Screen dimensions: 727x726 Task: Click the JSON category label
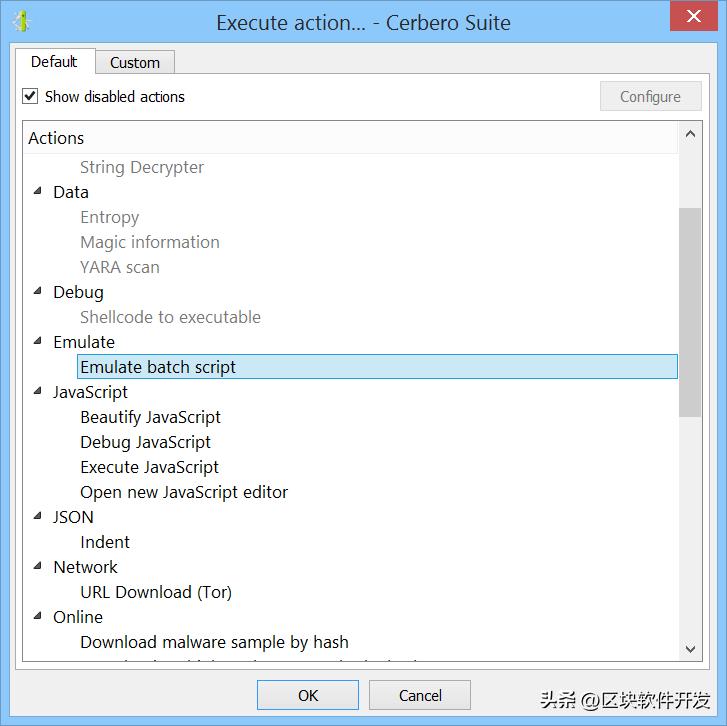(x=73, y=517)
